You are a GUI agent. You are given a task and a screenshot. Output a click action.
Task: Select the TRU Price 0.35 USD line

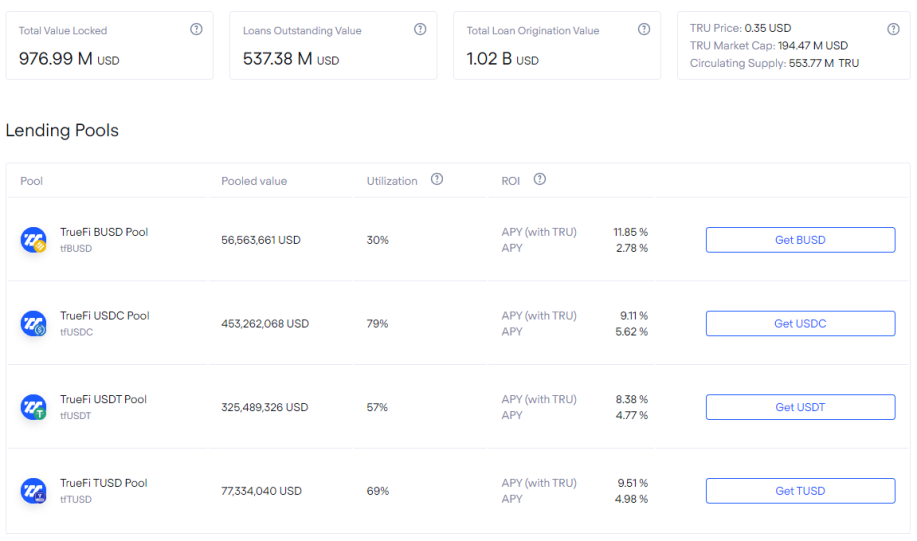740,28
